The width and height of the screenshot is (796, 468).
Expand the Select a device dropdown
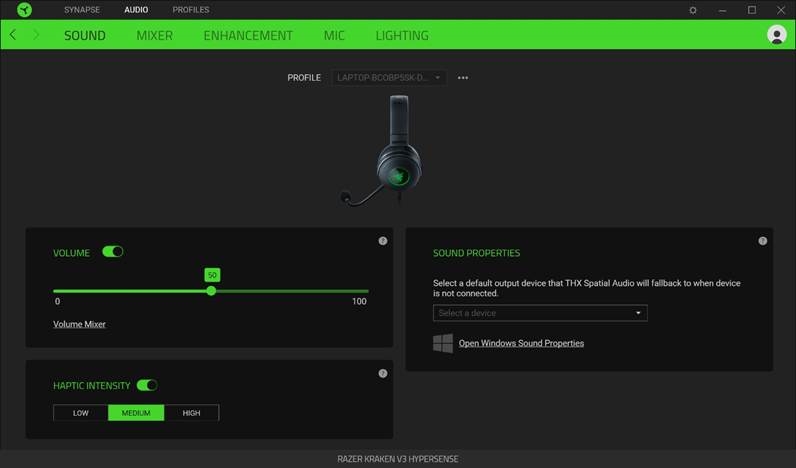tap(540, 313)
